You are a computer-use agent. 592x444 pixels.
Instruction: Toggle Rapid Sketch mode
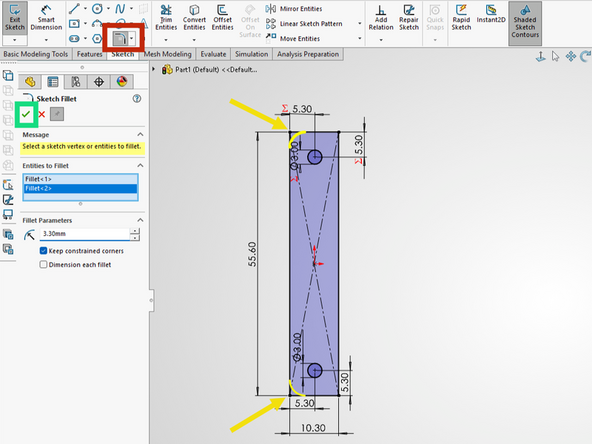pyautogui.click(x=461, y=18)
